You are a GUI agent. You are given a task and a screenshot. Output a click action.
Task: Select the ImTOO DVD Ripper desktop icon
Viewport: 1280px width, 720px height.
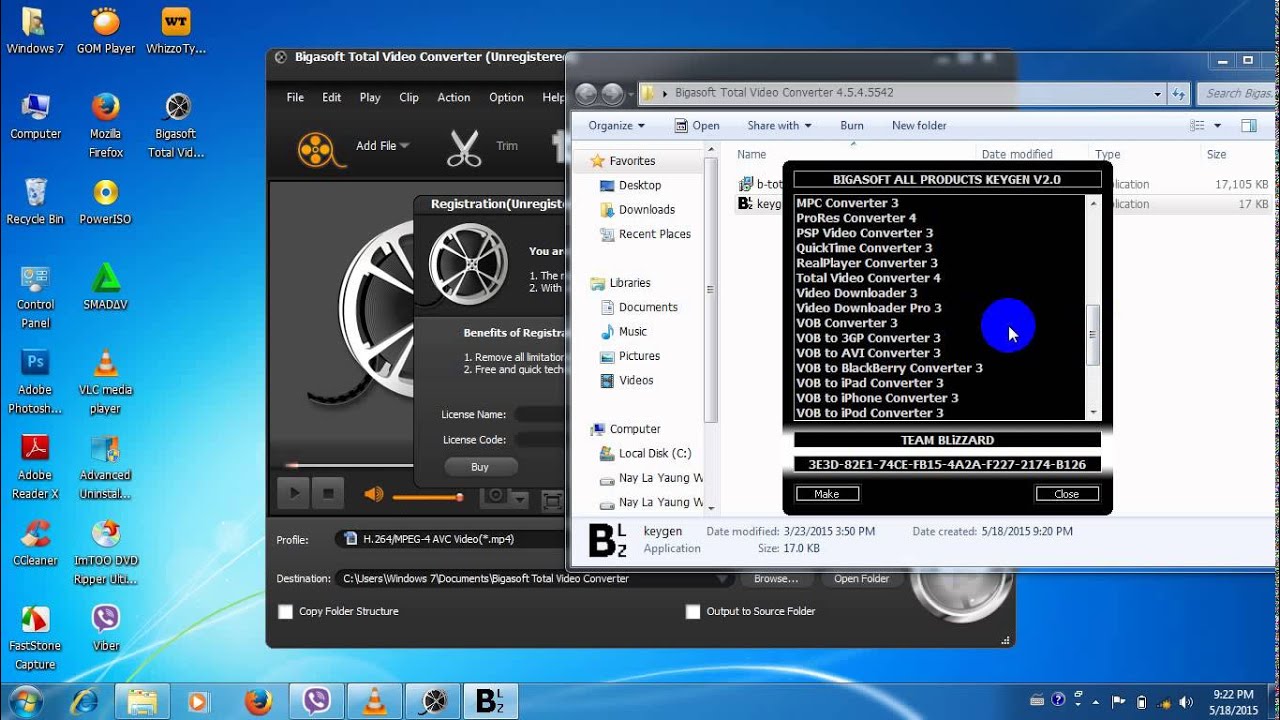pos(105,552)
